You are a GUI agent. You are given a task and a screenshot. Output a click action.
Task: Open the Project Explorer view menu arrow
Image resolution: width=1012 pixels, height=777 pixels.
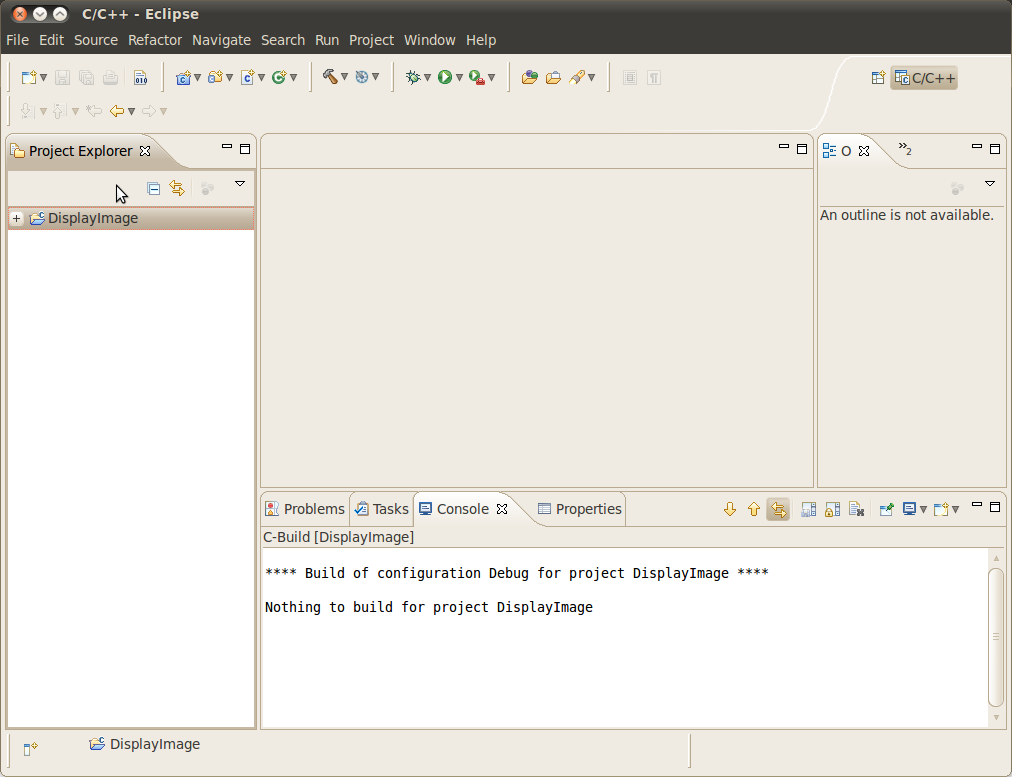240,184
